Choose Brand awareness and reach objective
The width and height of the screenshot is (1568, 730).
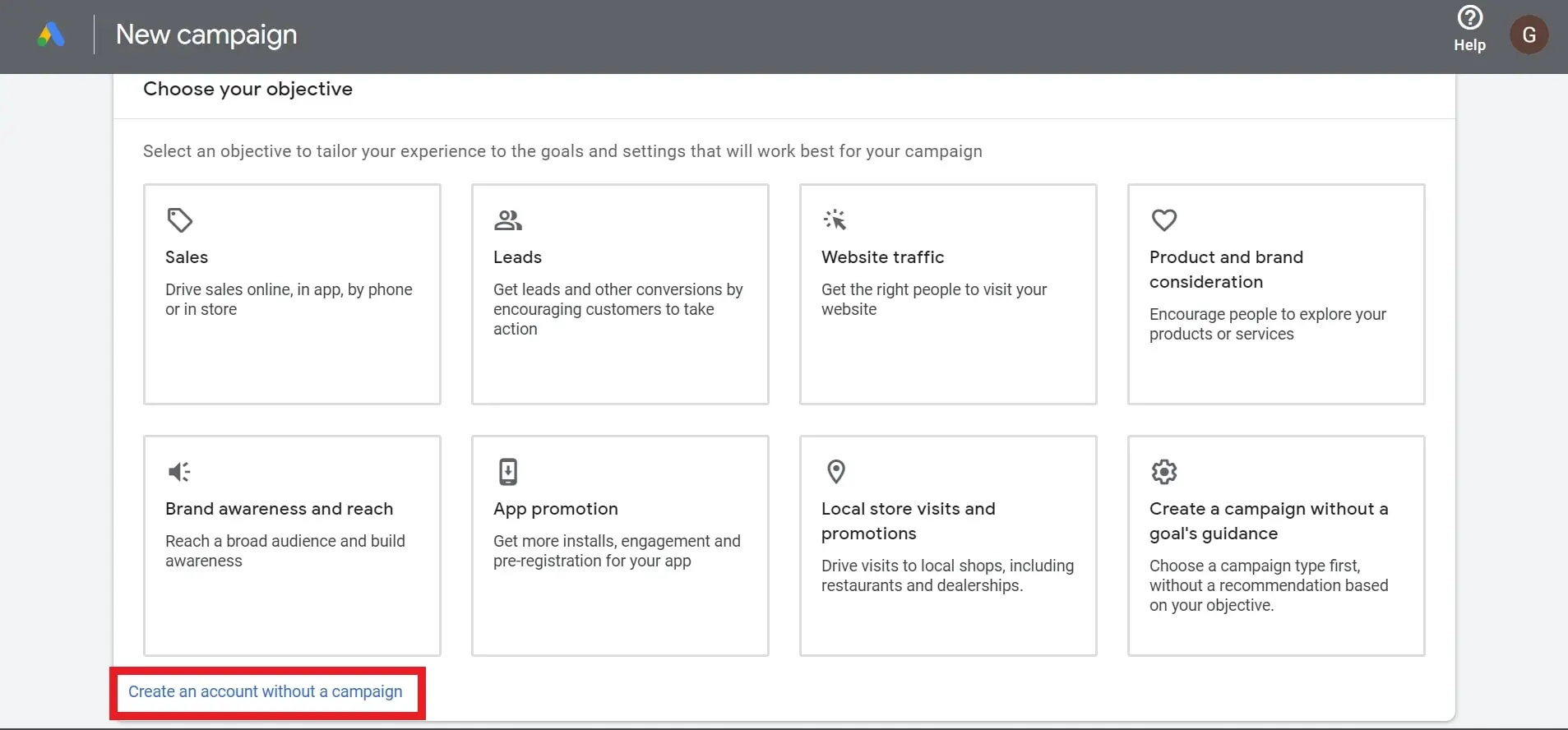pos(279,509)
